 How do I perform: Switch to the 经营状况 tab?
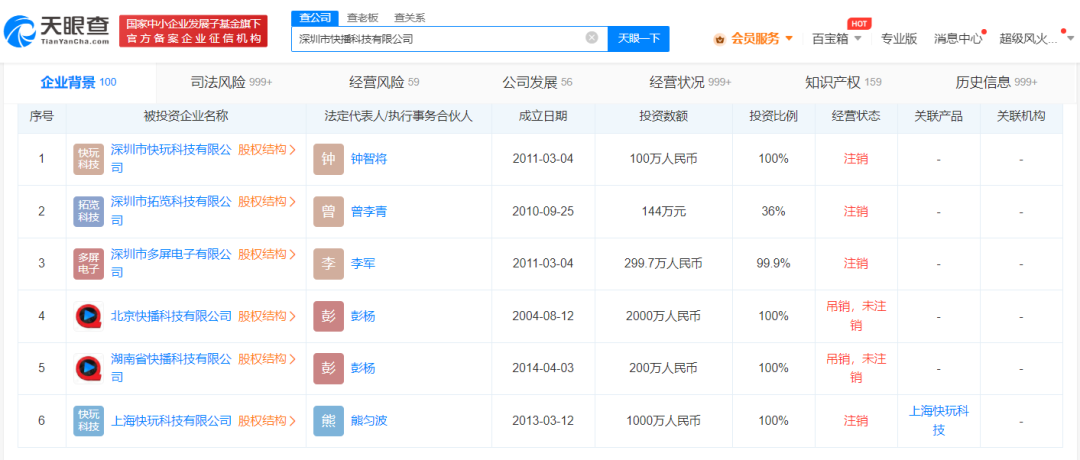pos(689,83)
